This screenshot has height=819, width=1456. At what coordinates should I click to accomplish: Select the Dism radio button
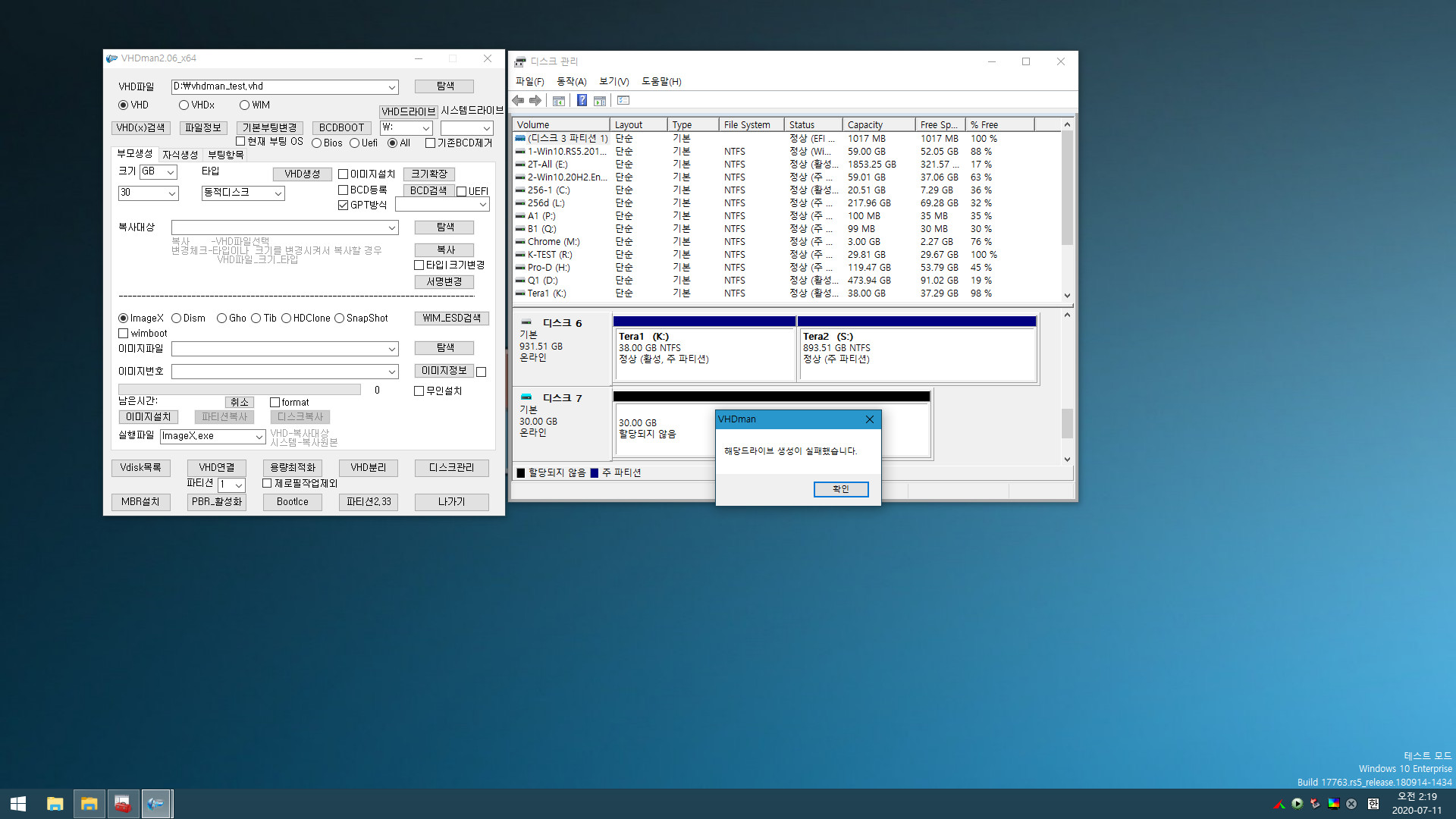click(176, 318)
